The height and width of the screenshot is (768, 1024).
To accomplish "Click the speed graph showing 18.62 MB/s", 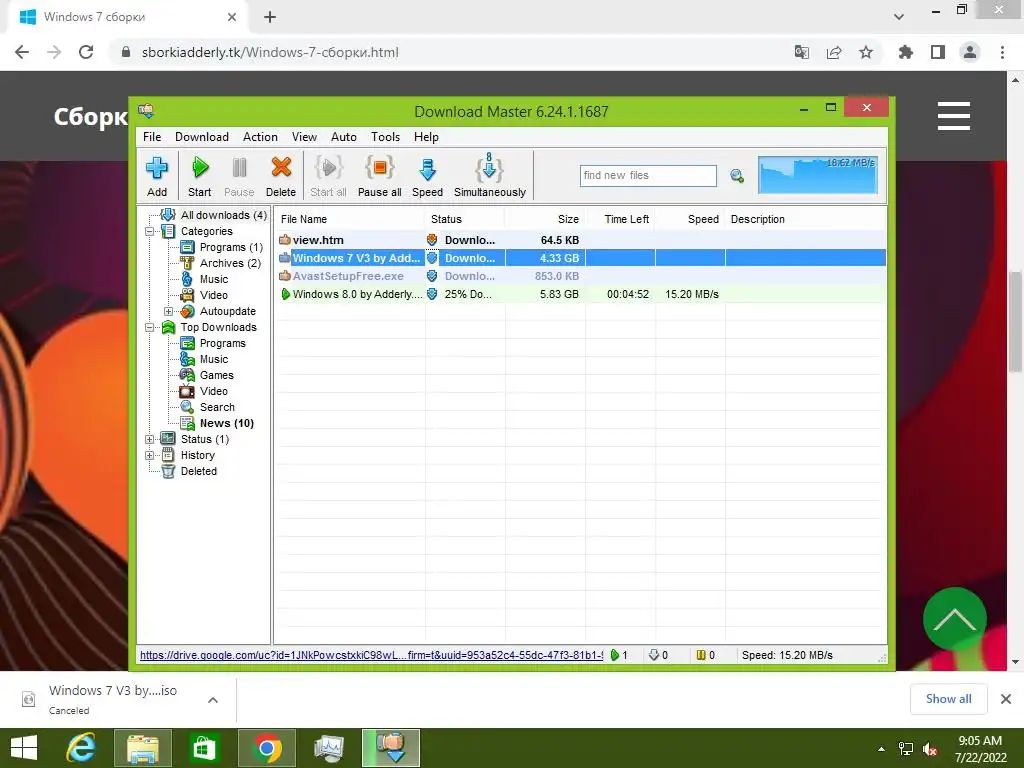I will (818, 174).
